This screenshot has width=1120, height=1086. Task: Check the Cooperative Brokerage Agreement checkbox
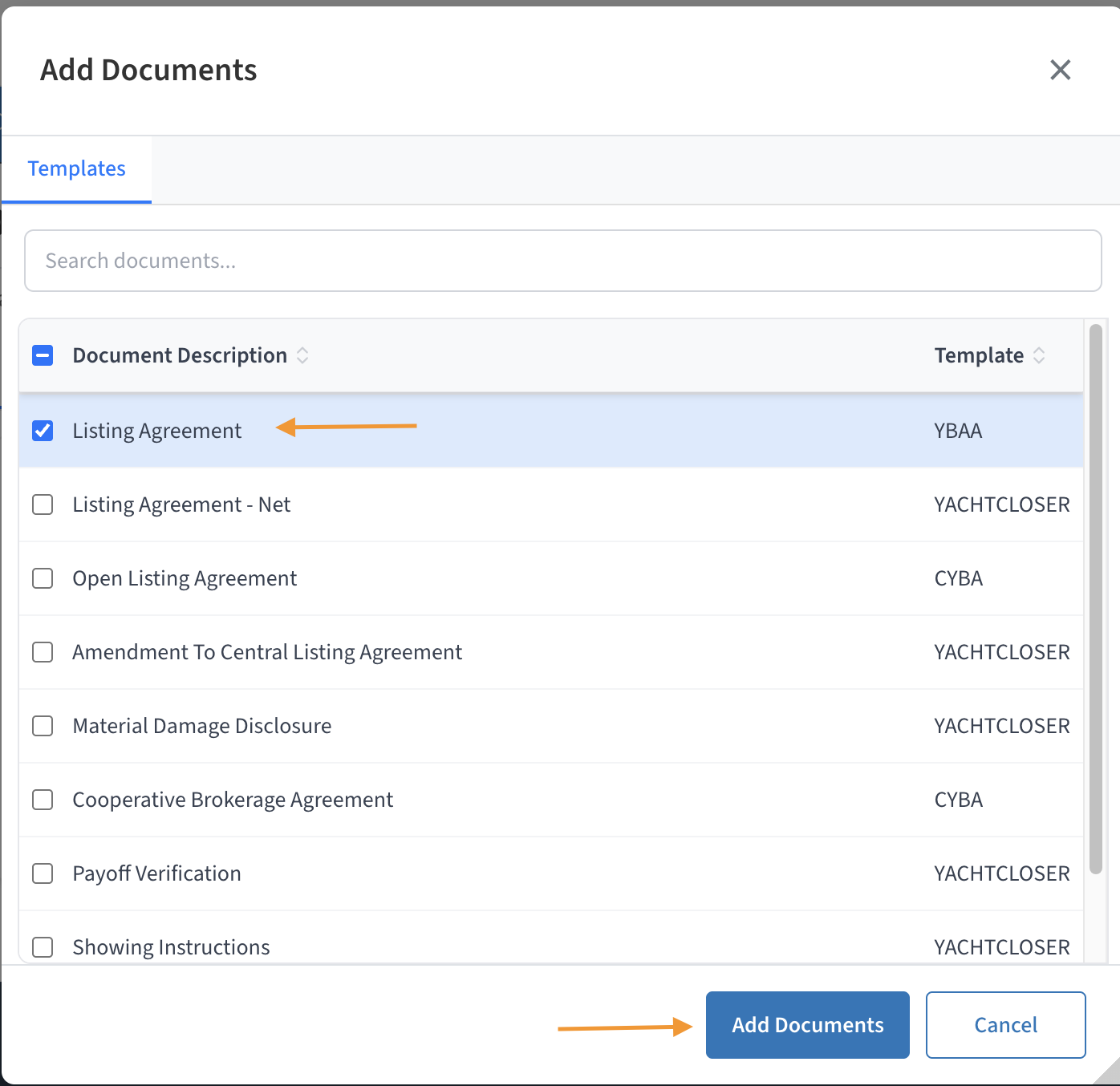(43, 800)
